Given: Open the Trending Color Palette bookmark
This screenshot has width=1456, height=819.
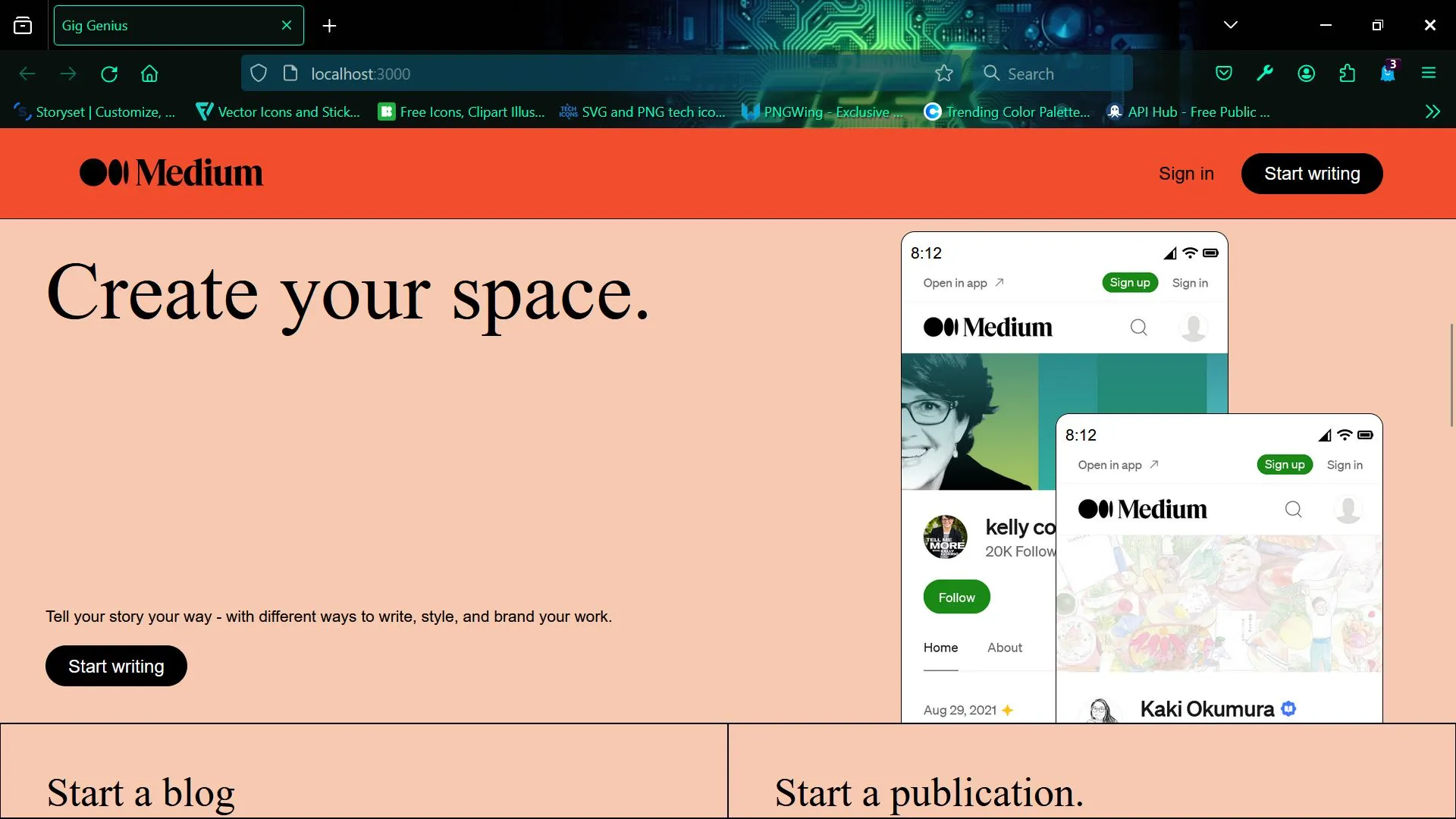Looking at the screenshot, I should coord(1007,111).
